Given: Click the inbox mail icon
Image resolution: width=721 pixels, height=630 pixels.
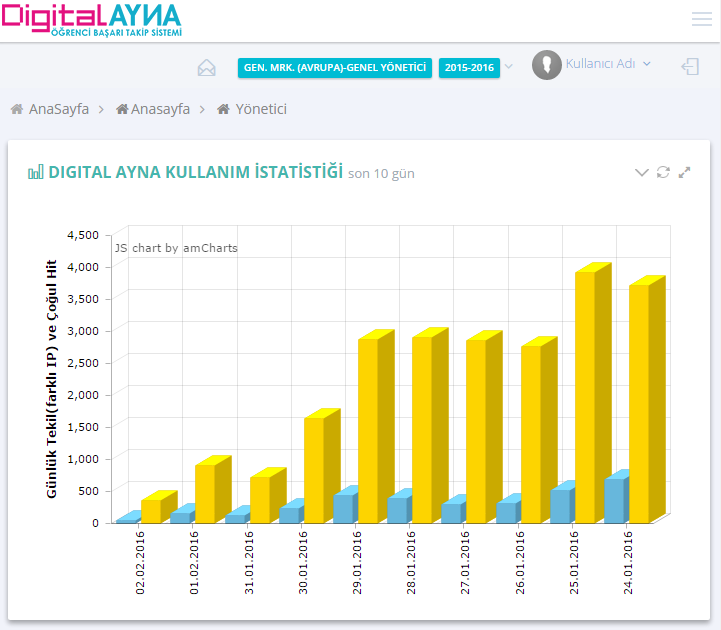Looking at the screenshot, I should coord(207,68).
